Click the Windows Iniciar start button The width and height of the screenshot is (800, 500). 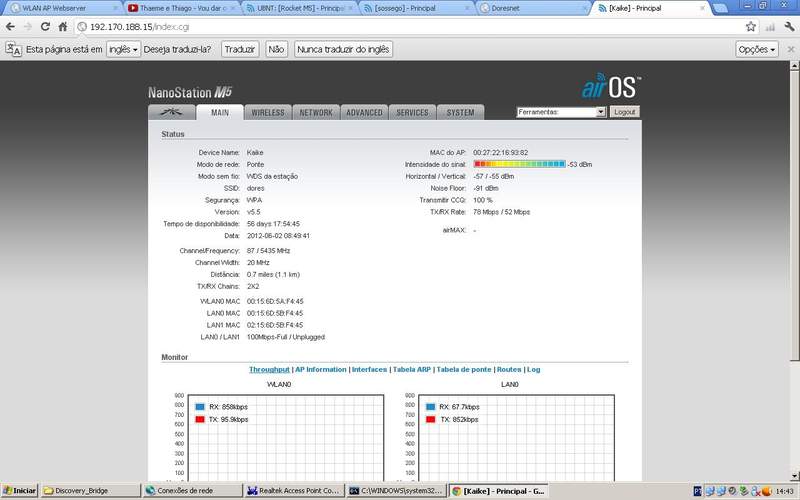[19, 491]
